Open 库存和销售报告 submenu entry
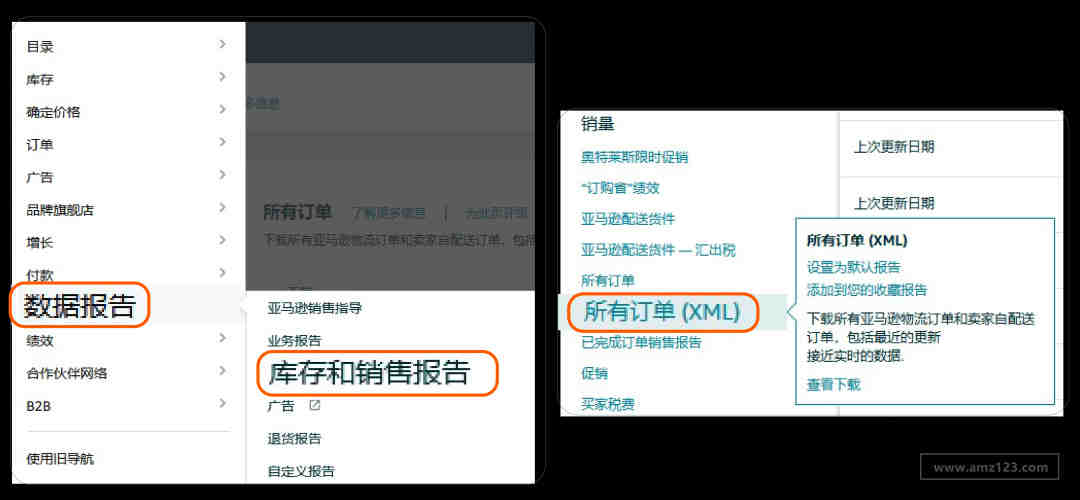The width and height of the screenshot is (1080, 500). coord(369,373)
